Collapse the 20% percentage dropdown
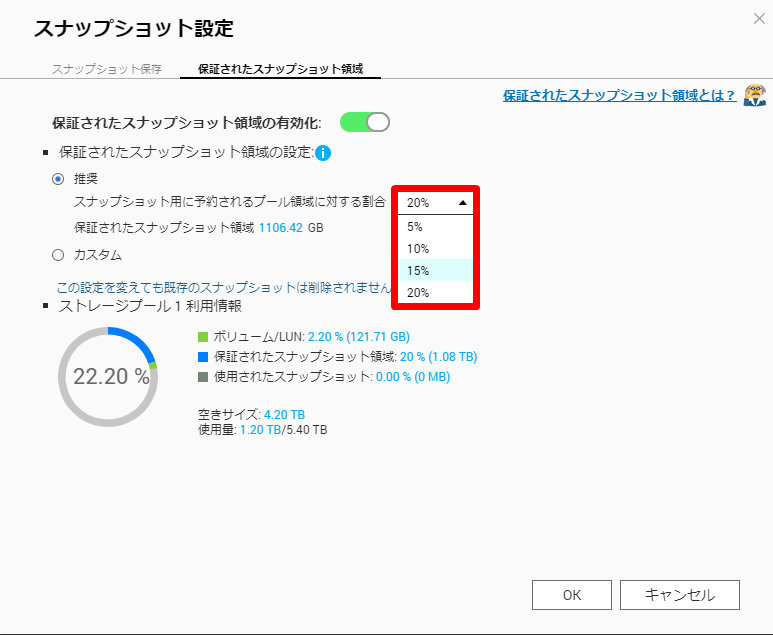Viewport: 773px width, 635px height. click(435, 203)
